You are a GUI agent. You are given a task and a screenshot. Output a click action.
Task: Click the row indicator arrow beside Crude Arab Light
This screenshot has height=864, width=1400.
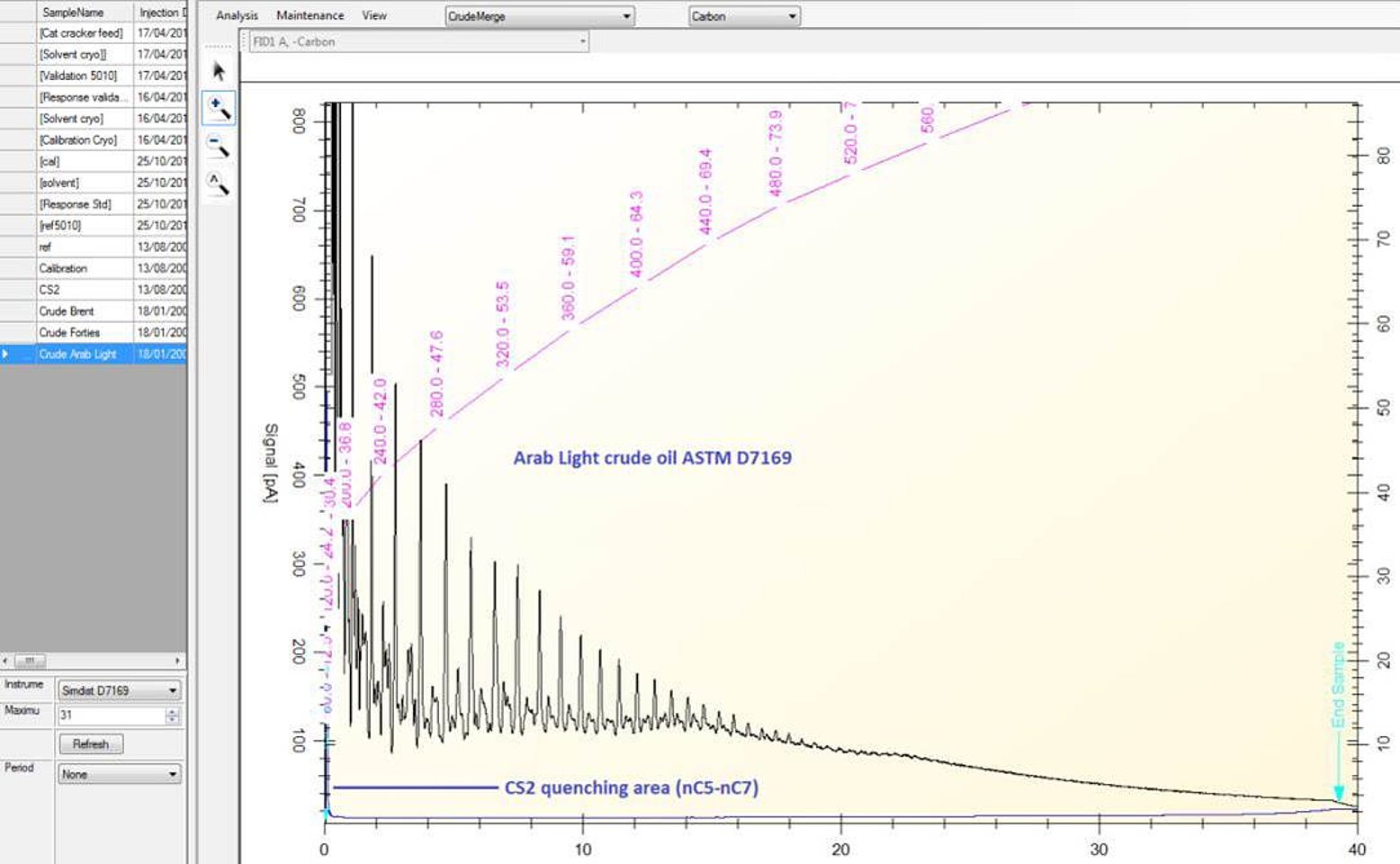tap(6, 354)
